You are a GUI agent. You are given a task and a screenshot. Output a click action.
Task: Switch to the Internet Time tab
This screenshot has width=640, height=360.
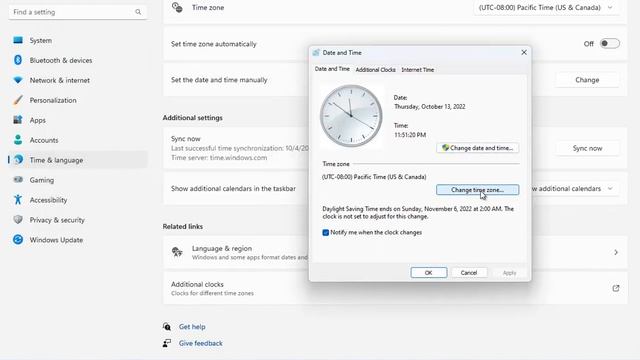pos(418,70)
